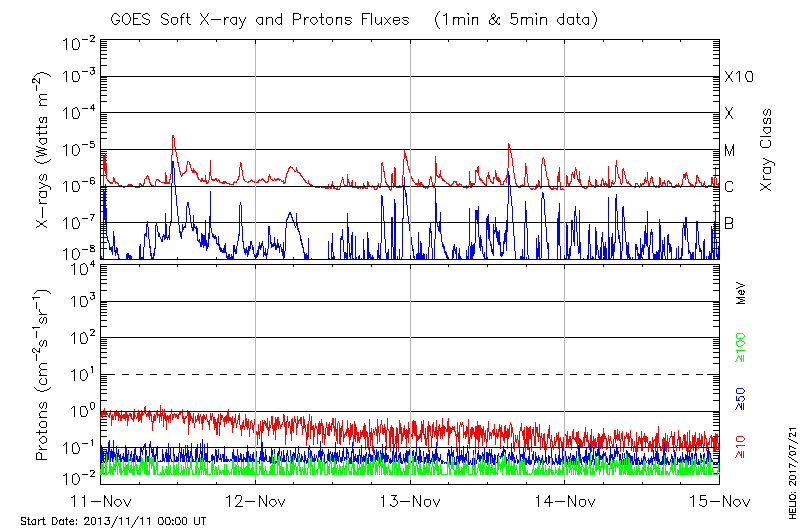Click the 11-Nov date tick label
The width and height of the screenshot is (800, 530).
101,500
